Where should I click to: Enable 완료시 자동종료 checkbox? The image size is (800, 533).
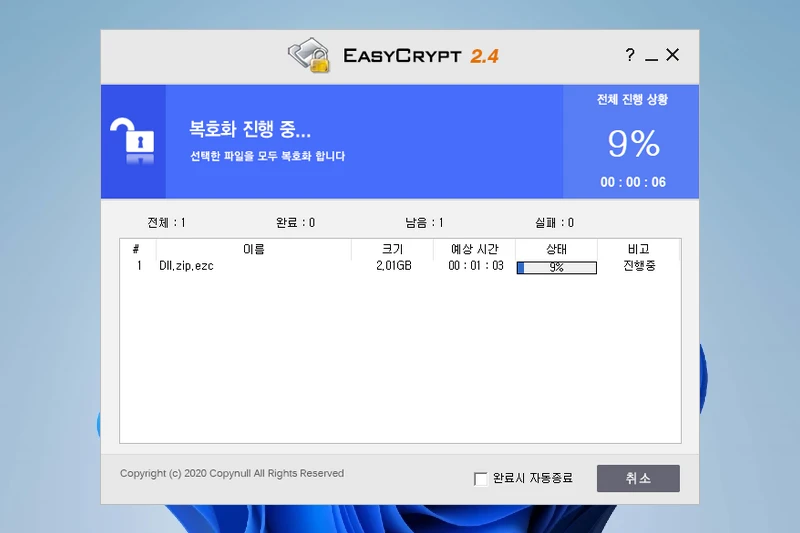pyautogui.click(x=480, y=479)
